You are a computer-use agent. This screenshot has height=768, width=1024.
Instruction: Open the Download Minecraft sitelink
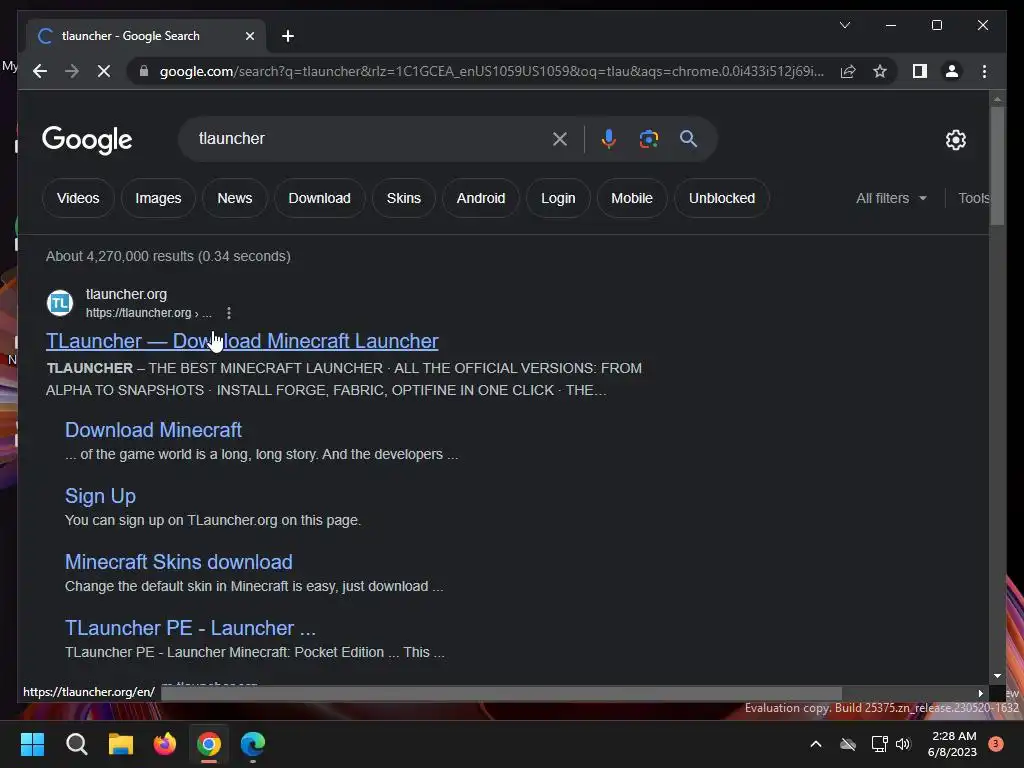(x=153, y=430)
